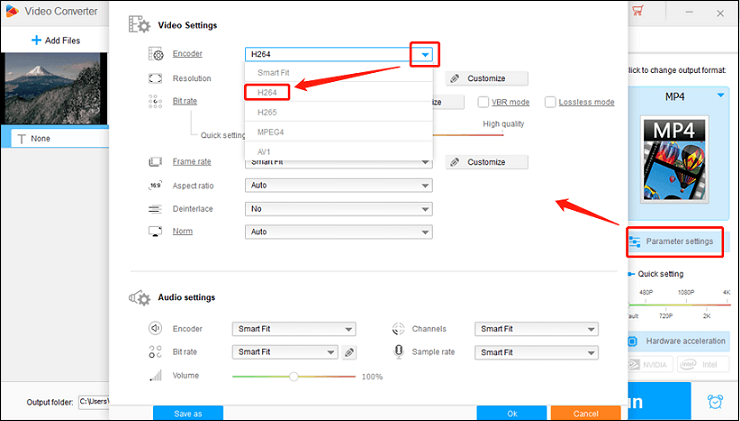
Task: Expand the MP4 output format arrow
Action: pyautogui.click(x=721, y=96)
